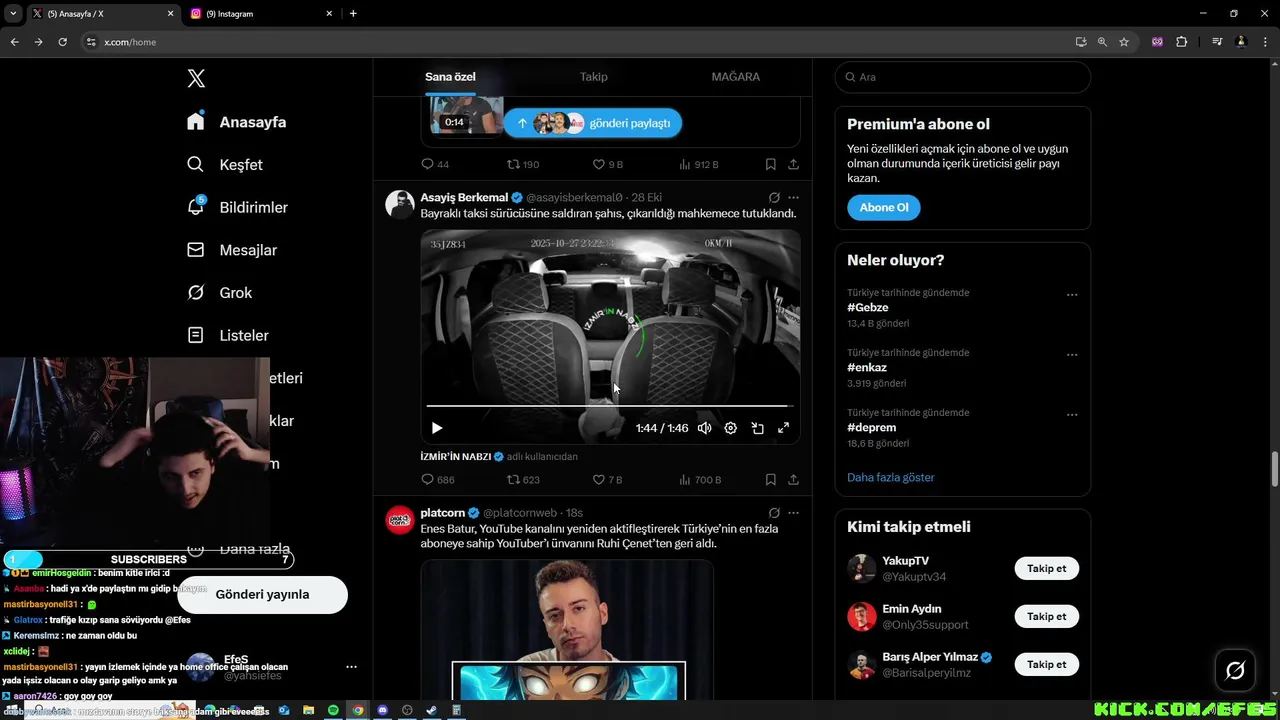Click Daha fazla göster under trends
The height and width of the screenshot is (720, 1280).
tap(891, 477)
